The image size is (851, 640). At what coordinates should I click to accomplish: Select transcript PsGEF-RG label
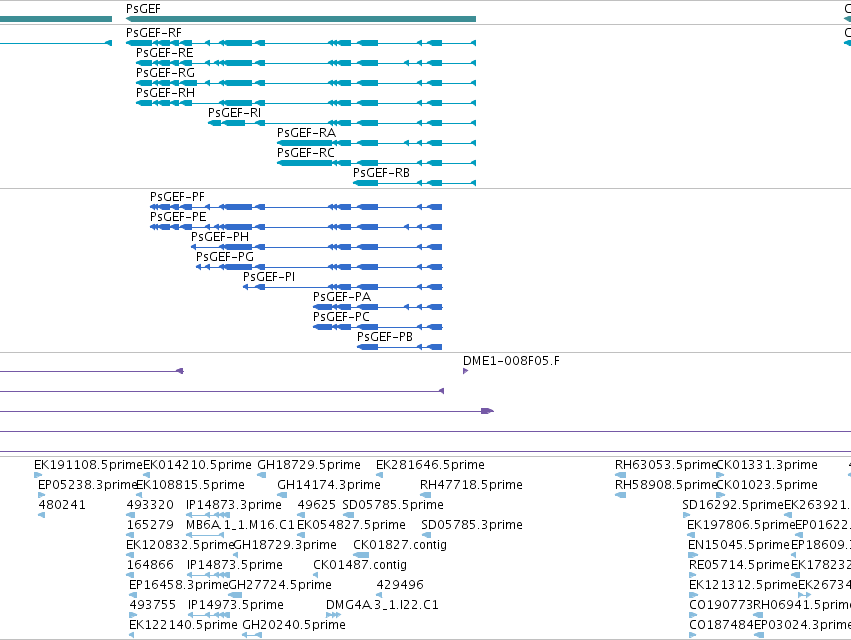point(165,73)
